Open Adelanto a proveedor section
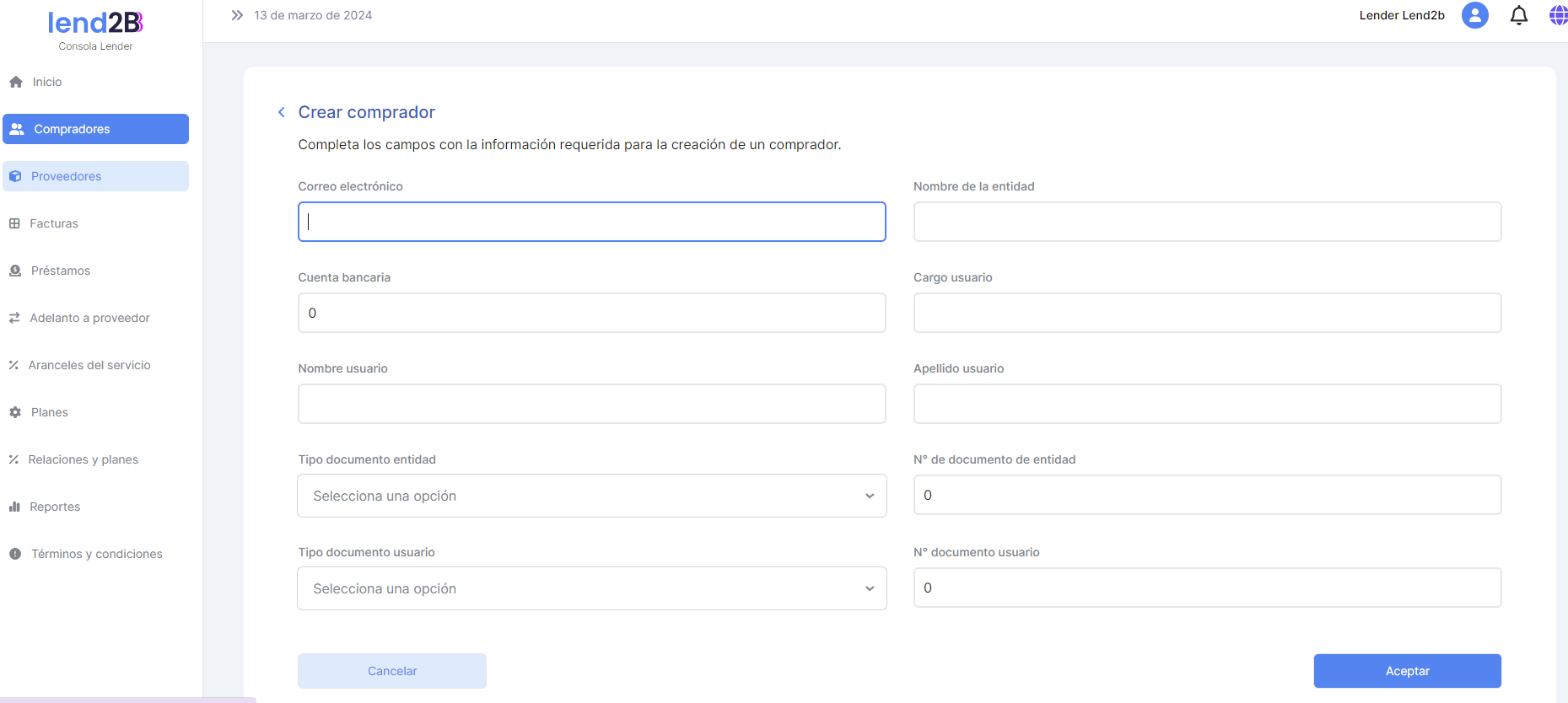The width and height of the screenshot is (1568, 703). [x=89, y=318]
